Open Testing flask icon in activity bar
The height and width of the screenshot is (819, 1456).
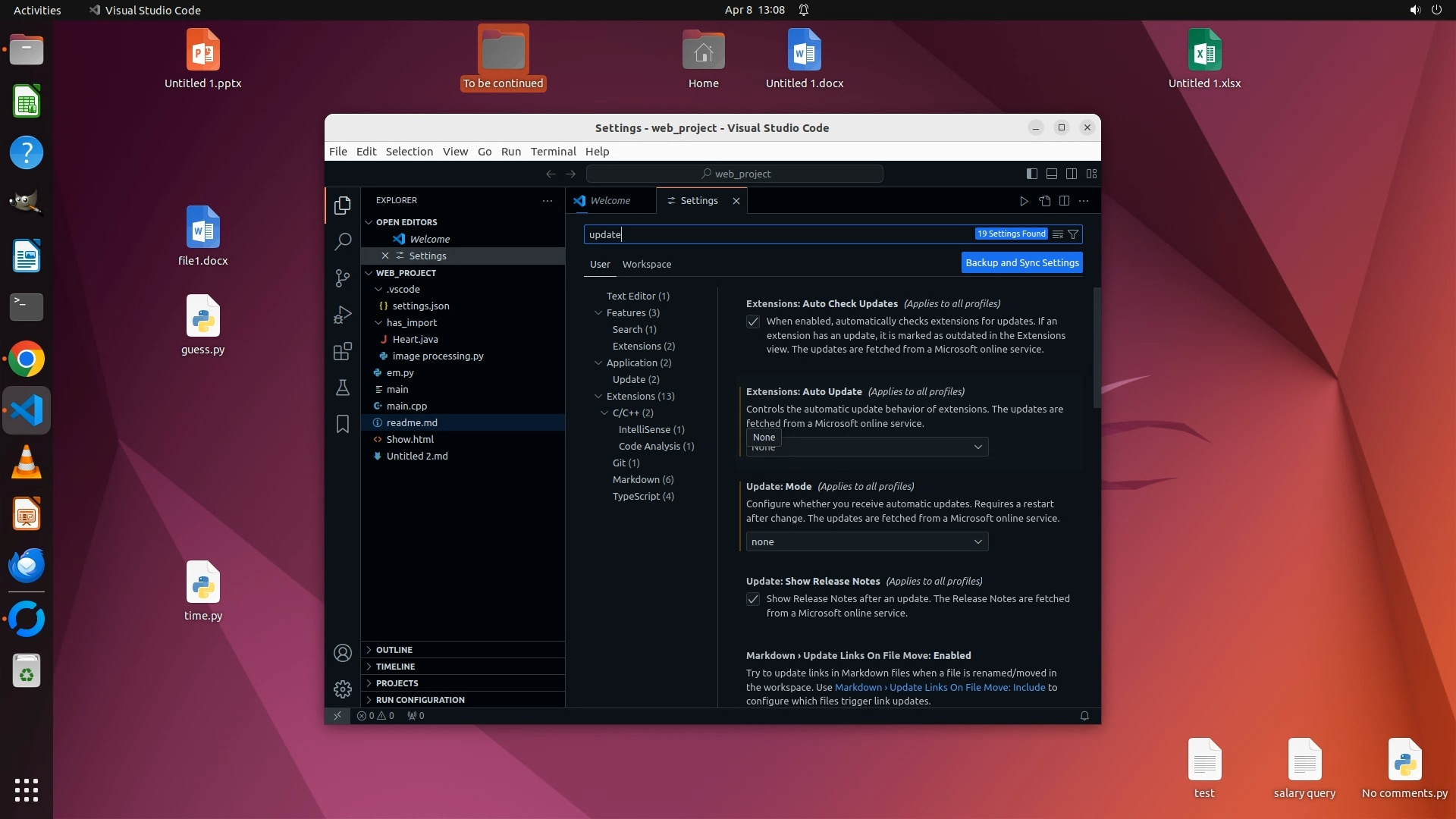click(343, 388)
